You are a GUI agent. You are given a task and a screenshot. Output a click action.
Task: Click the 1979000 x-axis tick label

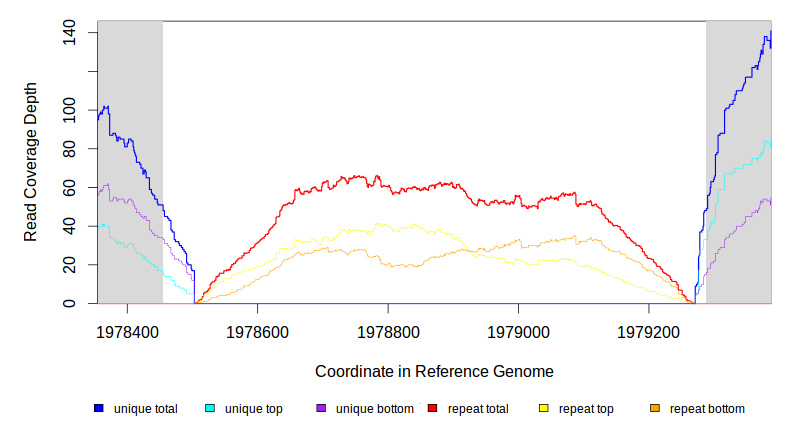tap(518, 330)
